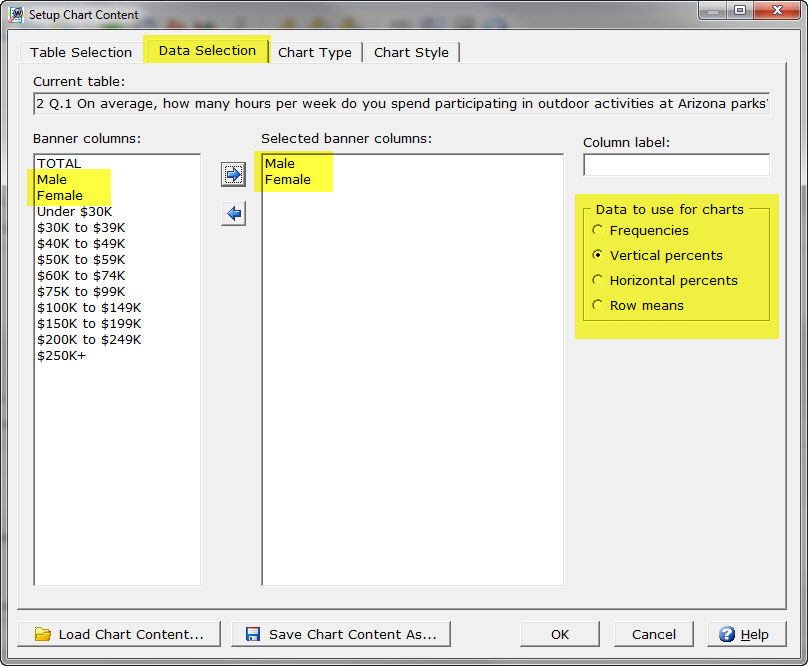Select Female in Selected banner columns

click(288, 179)
